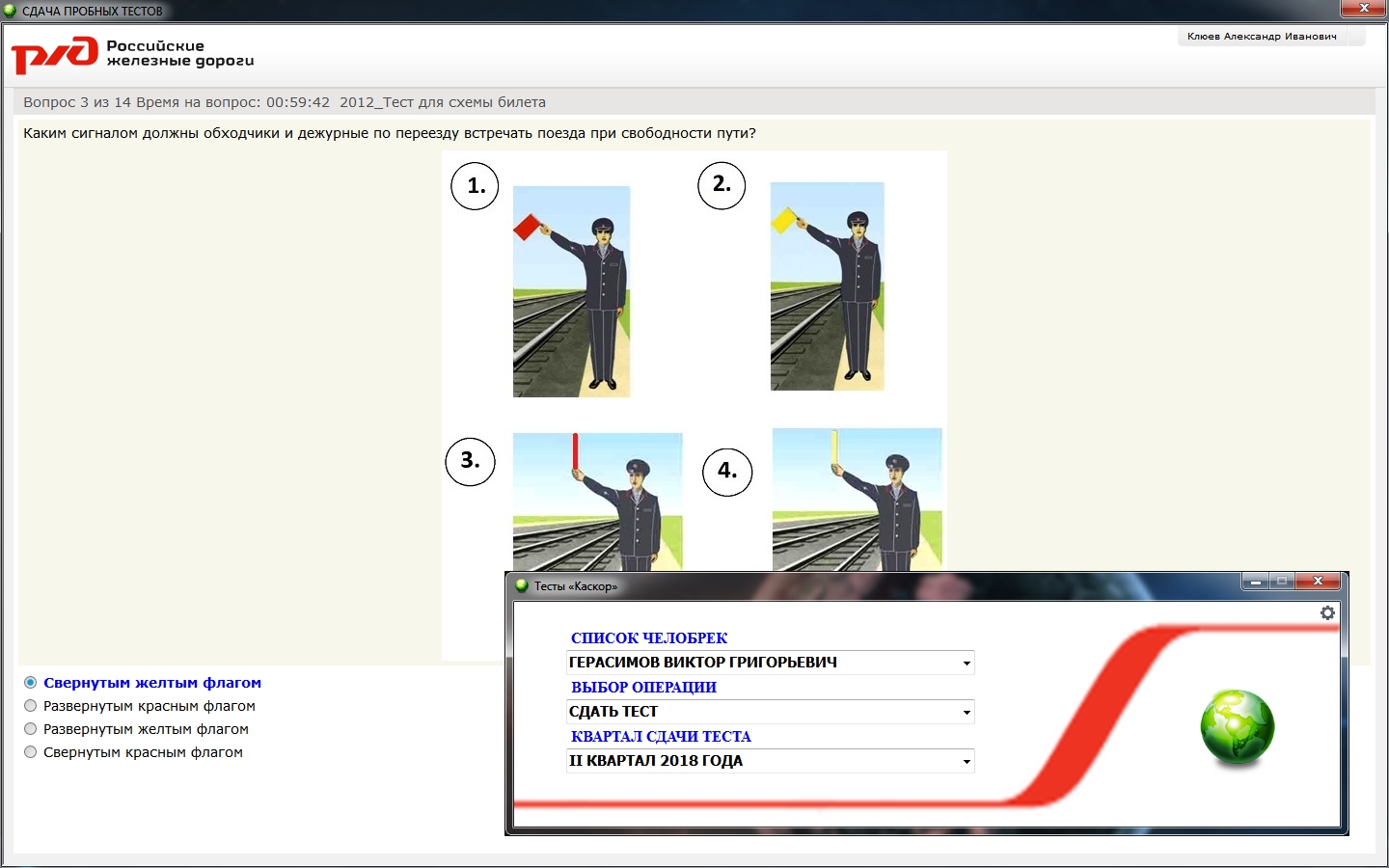Click '2012_Тест для схемы билета' test name
The image size is (1389, 868).
coord(443,102)
